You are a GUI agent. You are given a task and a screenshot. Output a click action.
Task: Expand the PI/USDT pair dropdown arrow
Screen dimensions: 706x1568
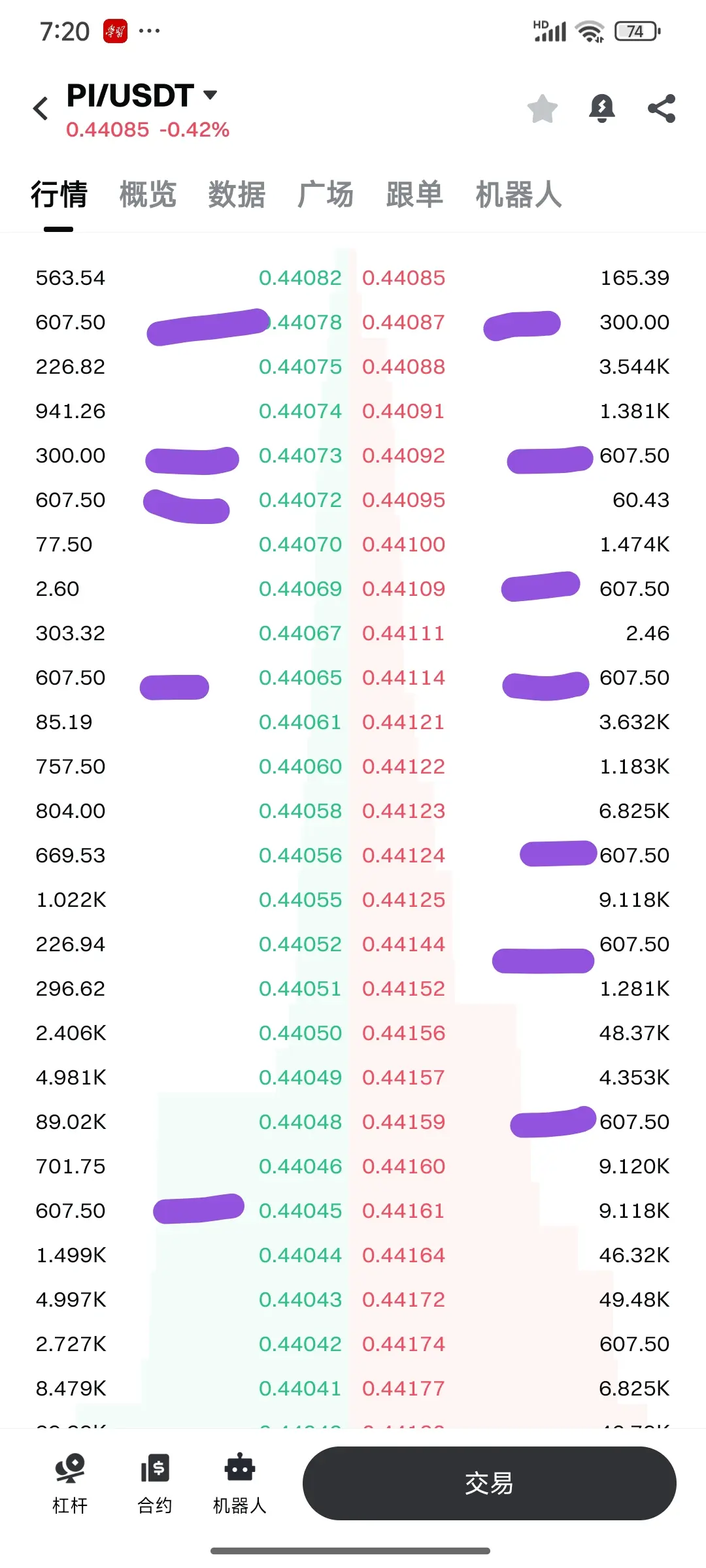click(x=210, y=95)
